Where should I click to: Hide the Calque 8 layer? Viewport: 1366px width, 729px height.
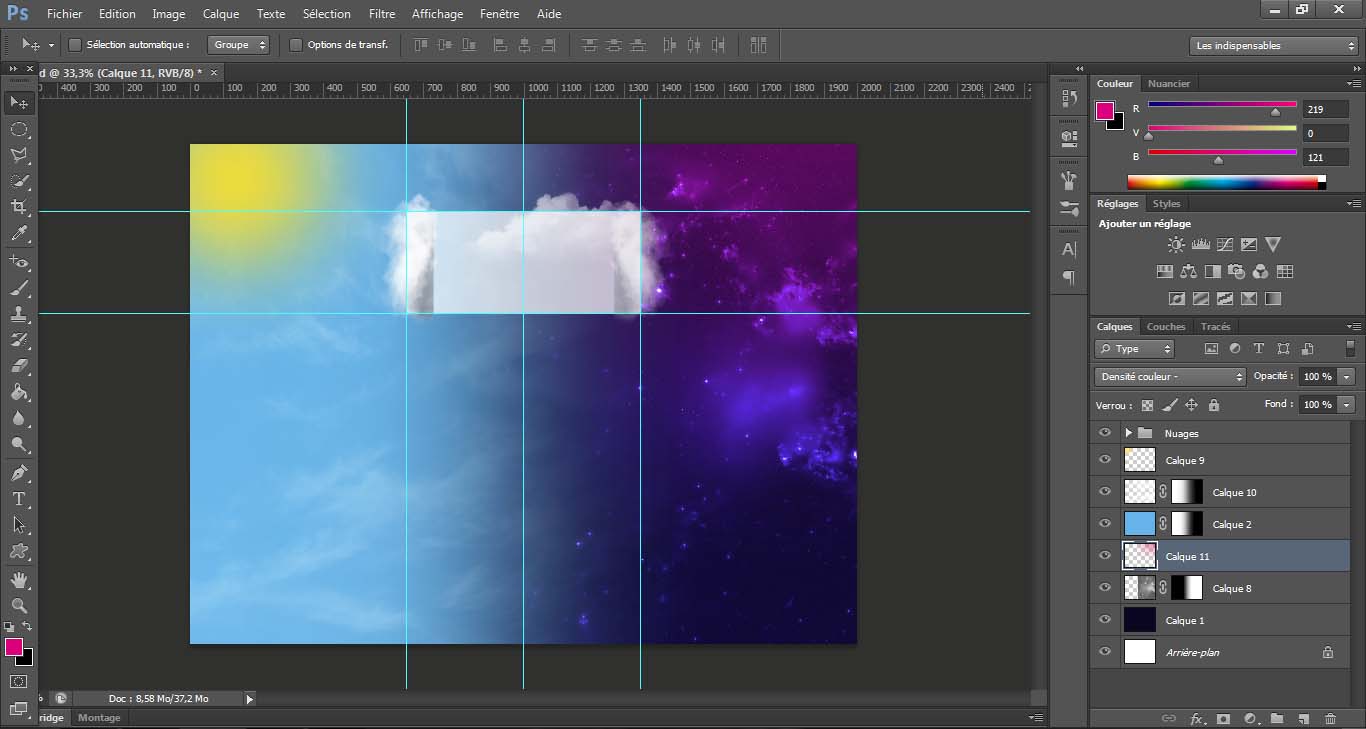[1104, 588]
